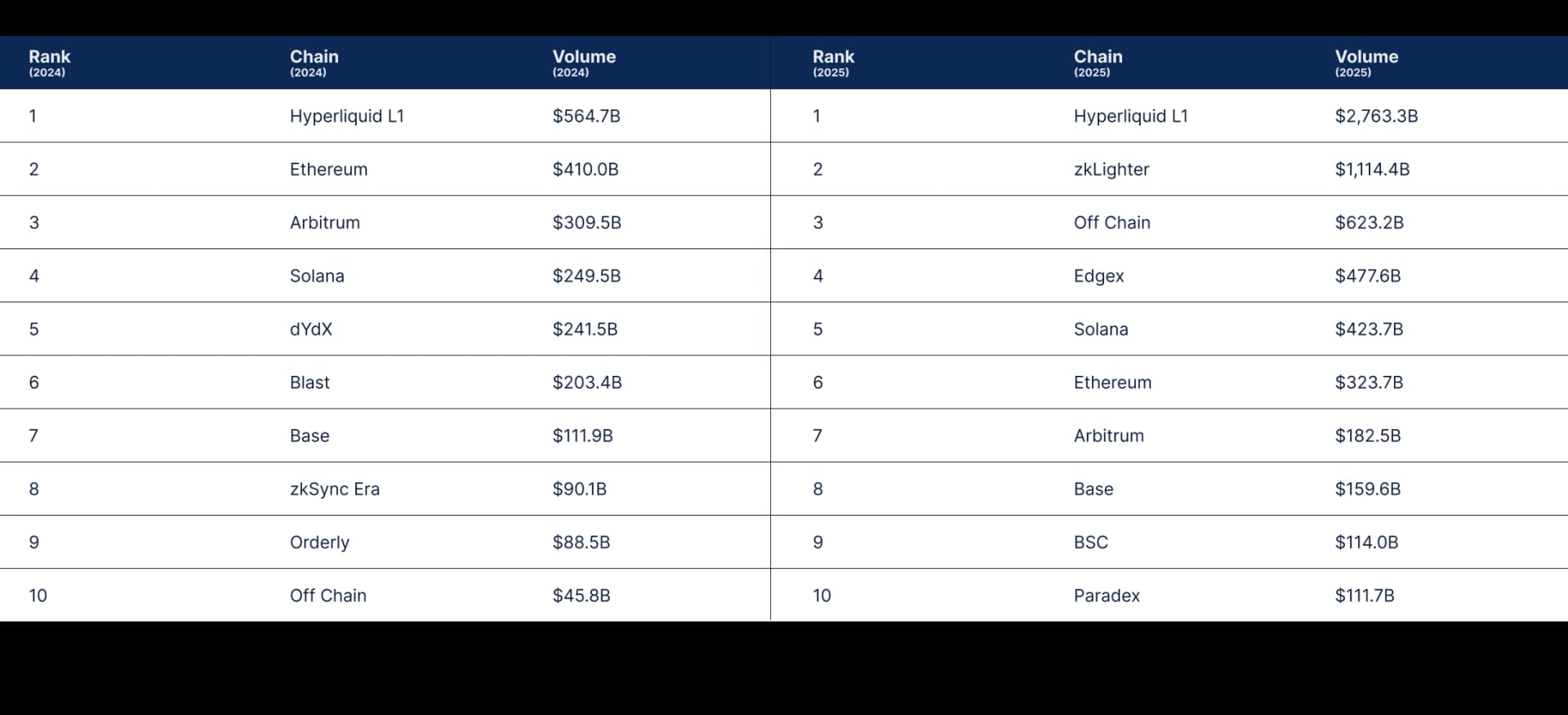
Task: Select the $1,114.4B volume cell
Action: (x=1372, y=169)
